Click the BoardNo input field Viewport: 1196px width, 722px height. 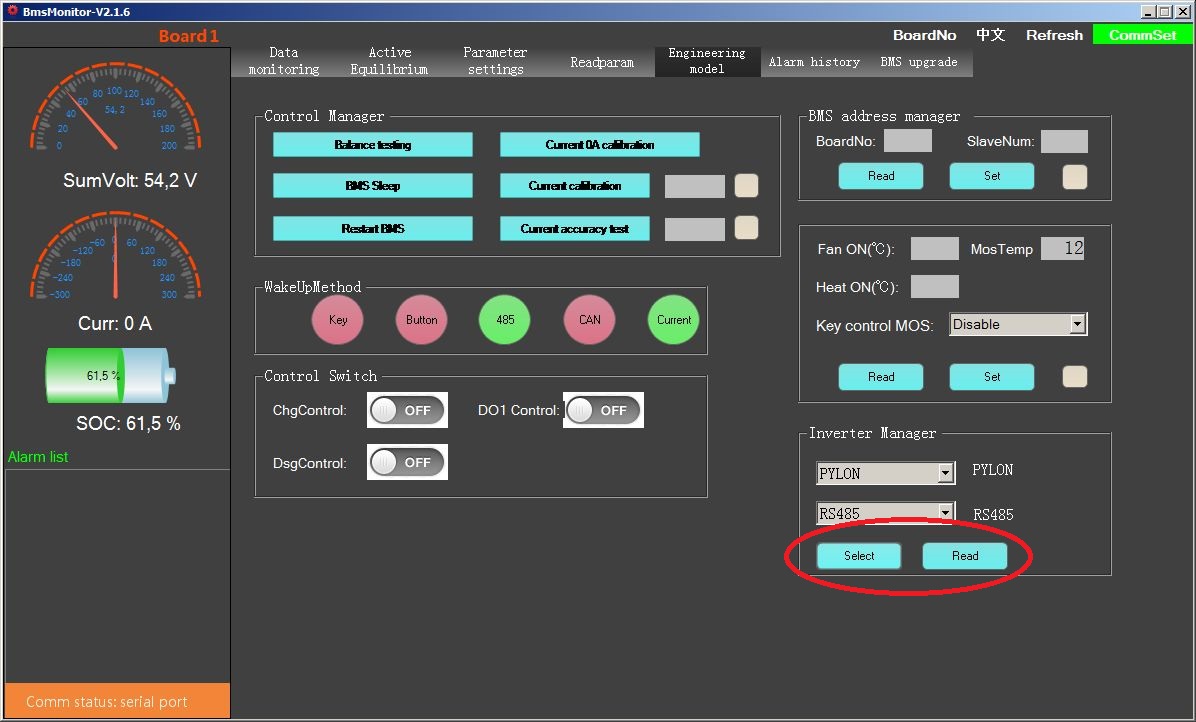pyautogui.click(x=908, y=141)
